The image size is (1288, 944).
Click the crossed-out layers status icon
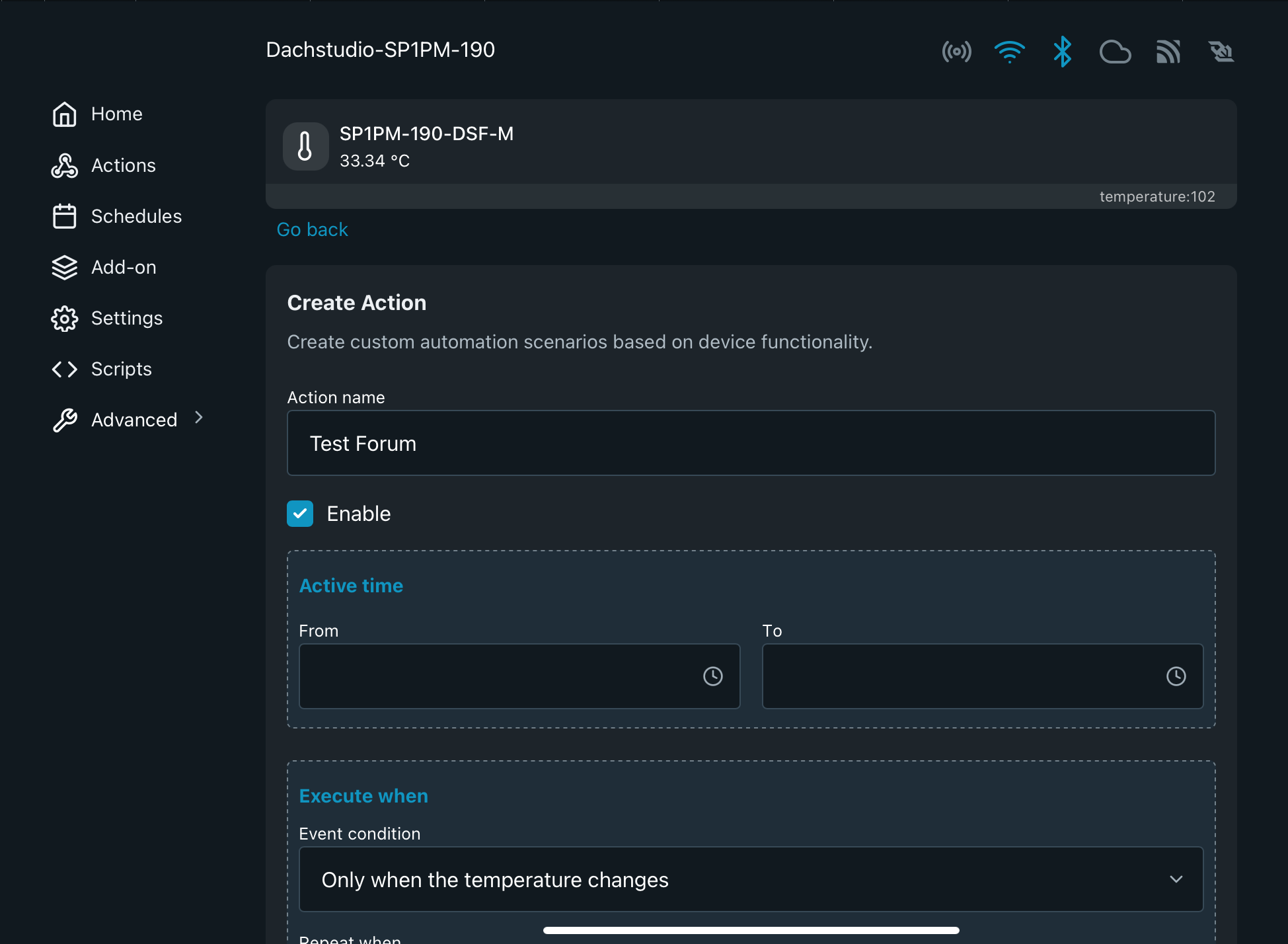pos(1221,52)
